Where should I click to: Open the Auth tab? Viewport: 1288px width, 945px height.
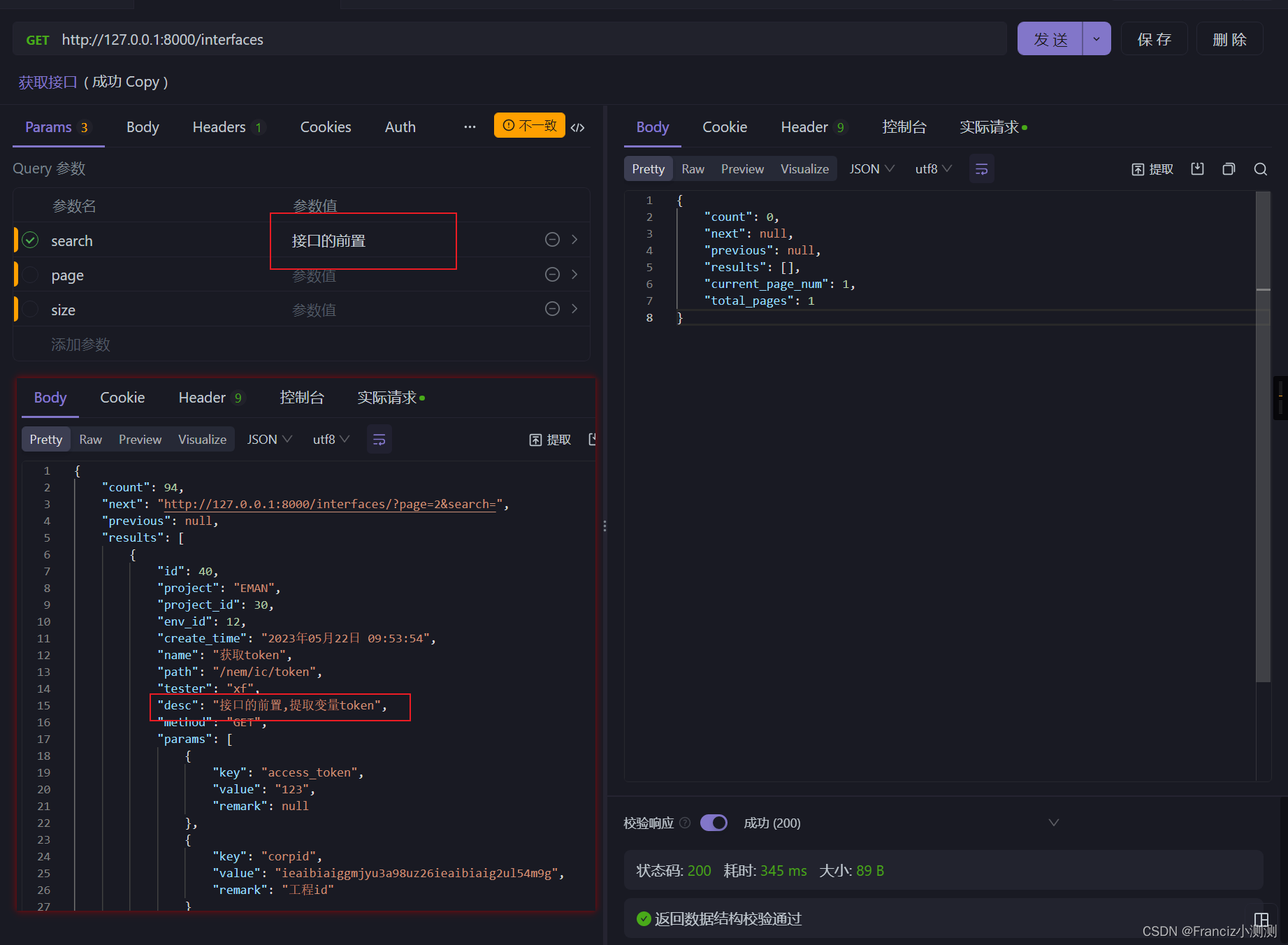(400, 127)
